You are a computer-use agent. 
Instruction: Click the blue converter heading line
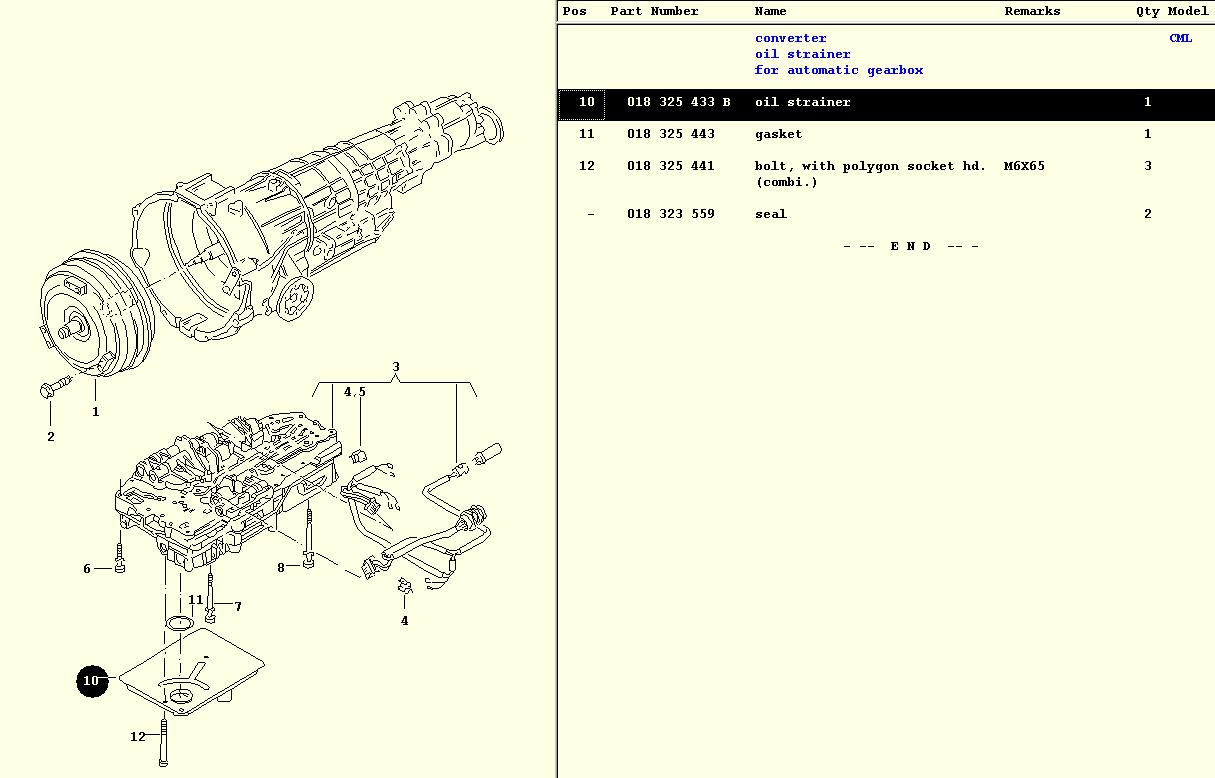791,38
